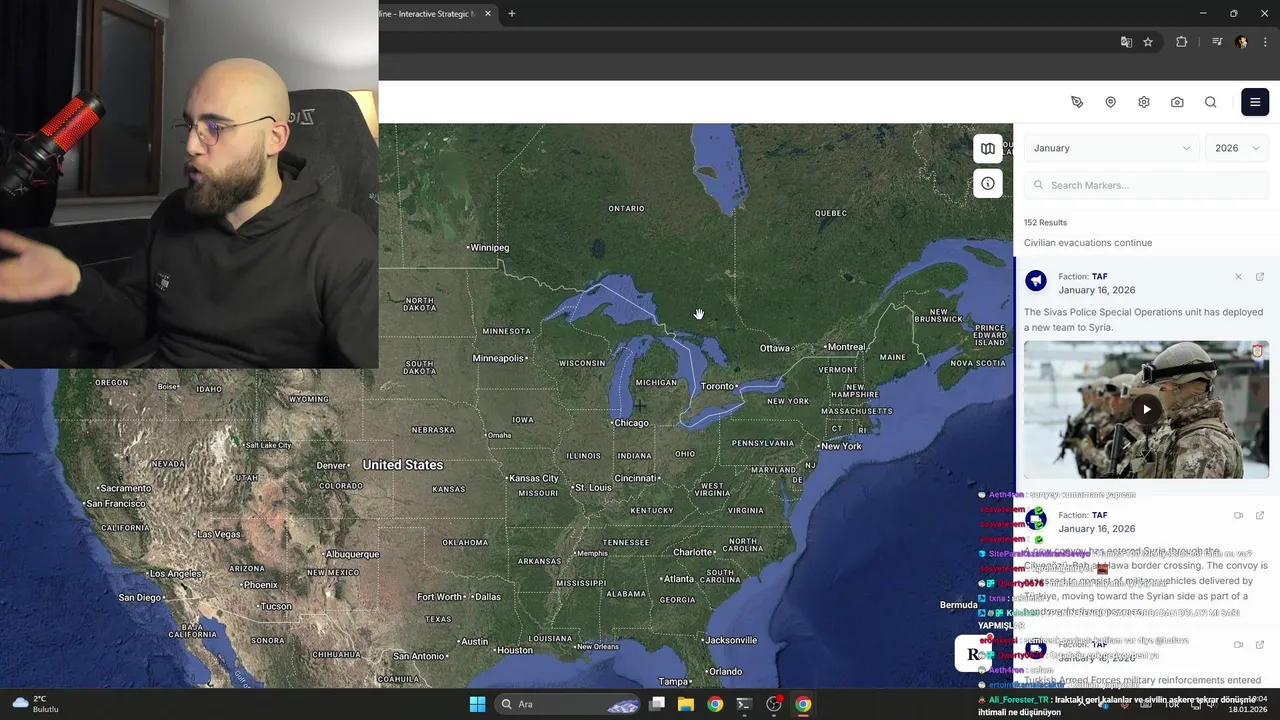Open Chrome three-dot menu
Image resolution: width=1280 pixels, height=720 pixels.
[1266, 42]
